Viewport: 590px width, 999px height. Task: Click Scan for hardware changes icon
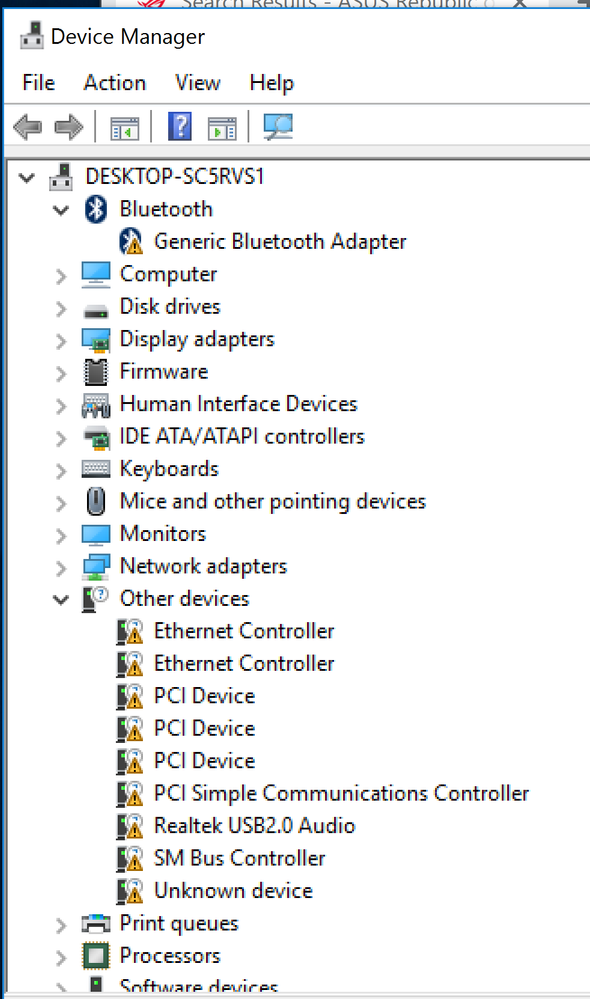(x=278, y=127)
